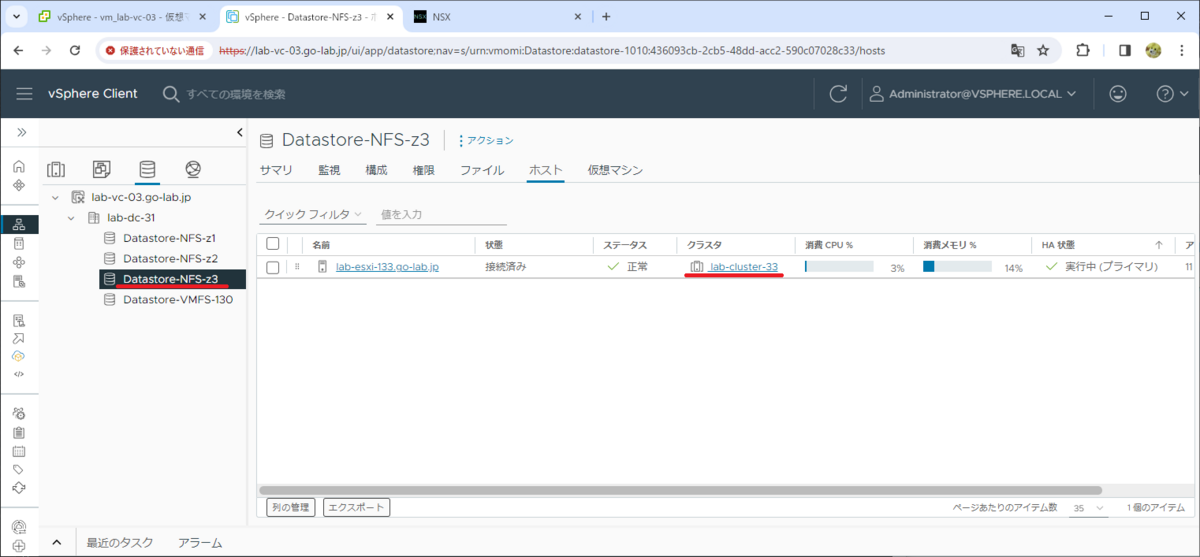
Task: Open the developer center code icon in sidebar
Action: click(19, 374)
